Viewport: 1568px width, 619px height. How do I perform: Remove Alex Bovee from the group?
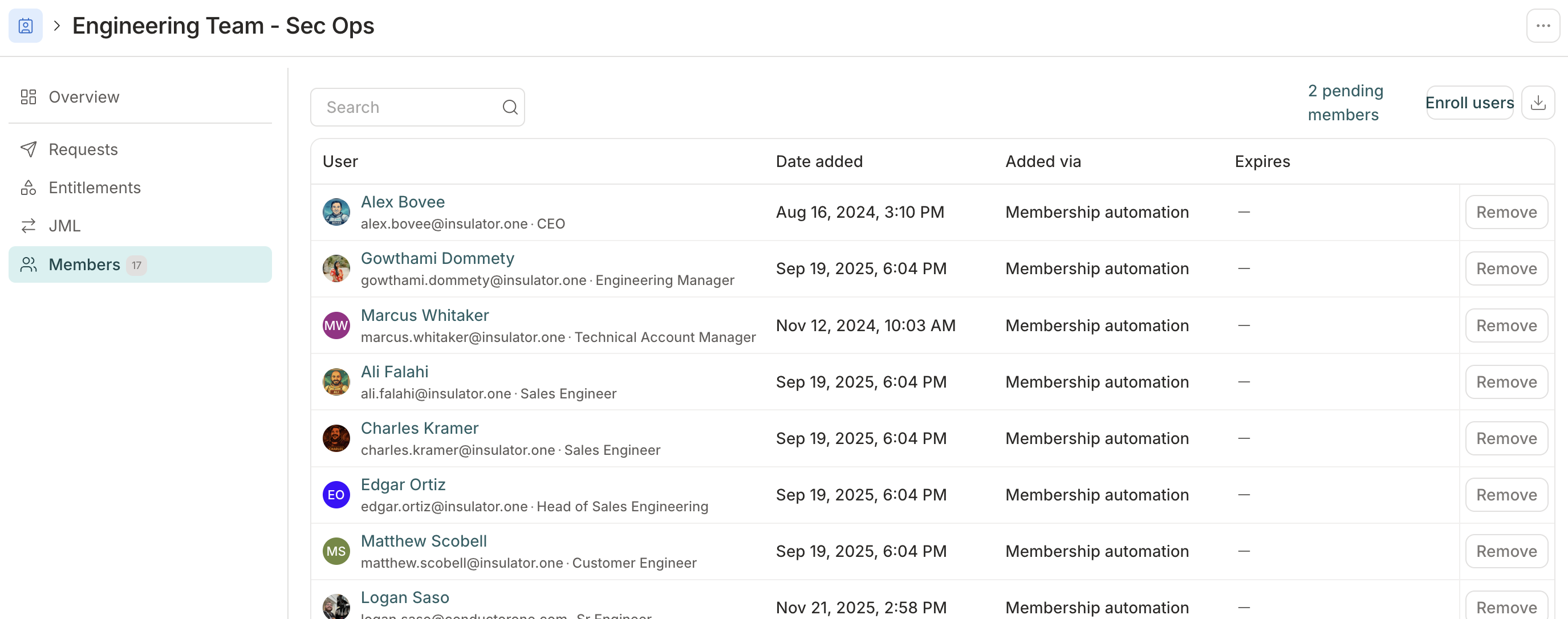click(1506, 212)
